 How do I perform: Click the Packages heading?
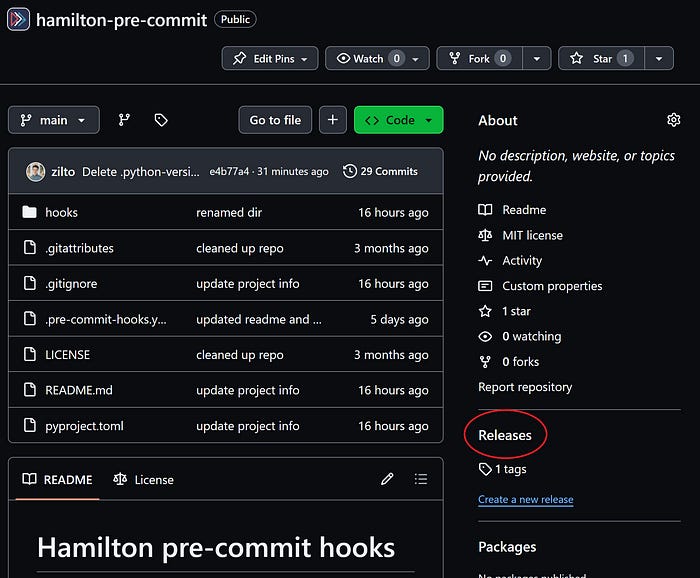[x=507, y=547]
